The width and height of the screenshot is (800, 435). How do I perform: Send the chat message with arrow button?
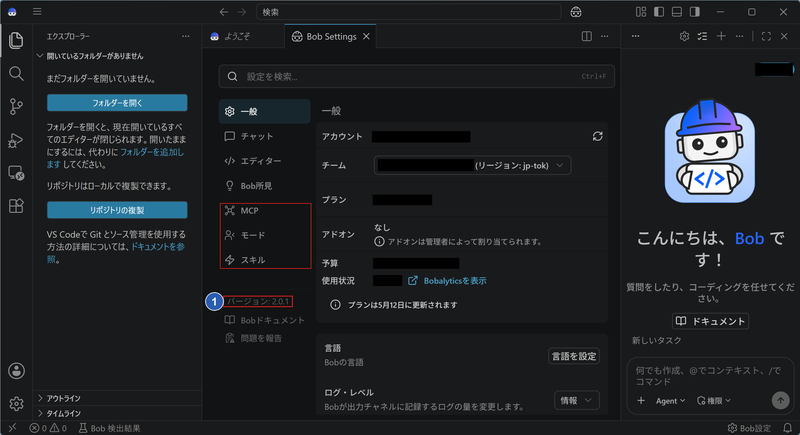pyautogui.click(x=780, y=400)
